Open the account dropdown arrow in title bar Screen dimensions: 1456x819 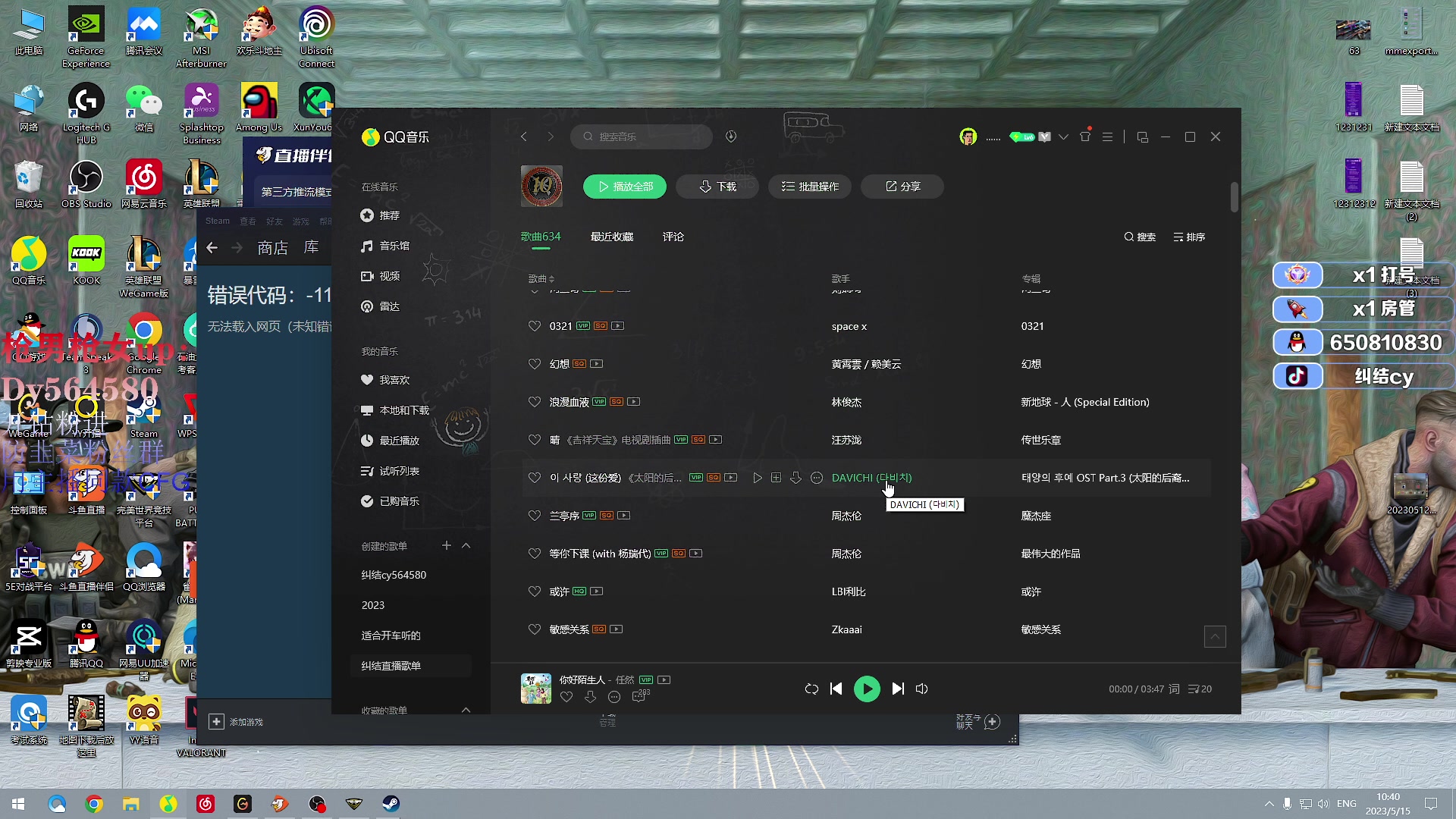(1063, 137)
